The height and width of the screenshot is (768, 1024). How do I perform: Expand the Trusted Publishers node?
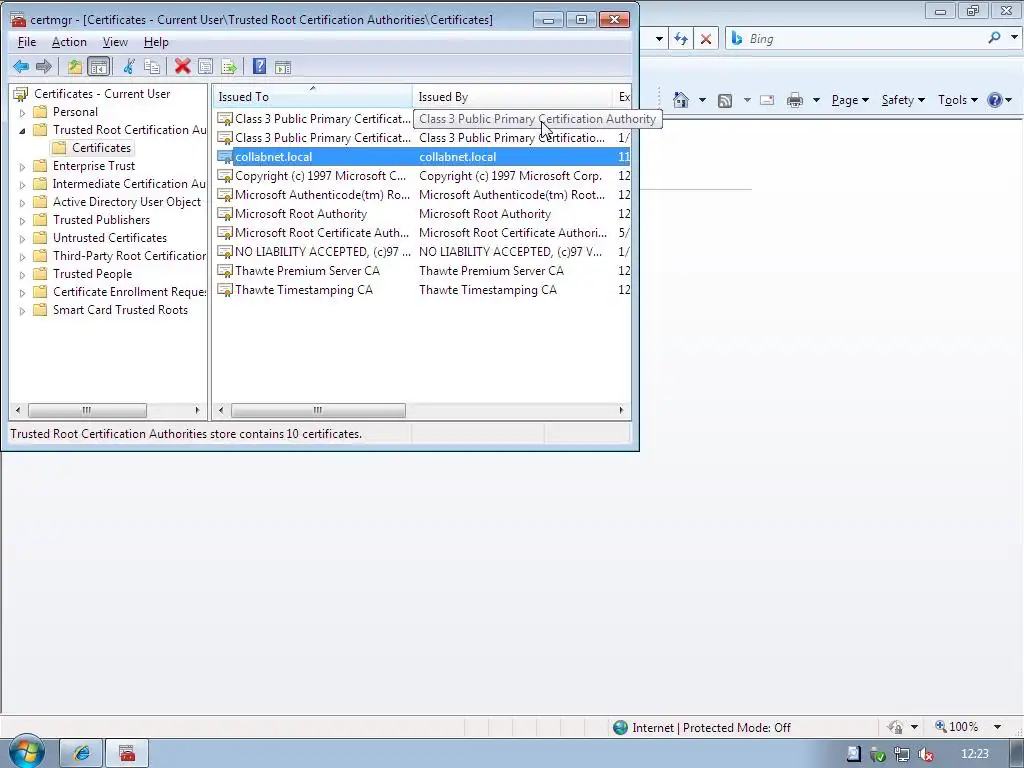pyautogui.click(x=22, y=221)
